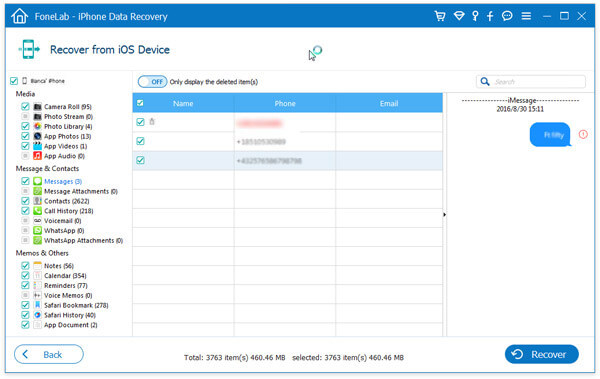This screenshot has height=379, width=600.
Task: Uncheck the select-all checkbox in Name header
Action: [x=140, y=103]
